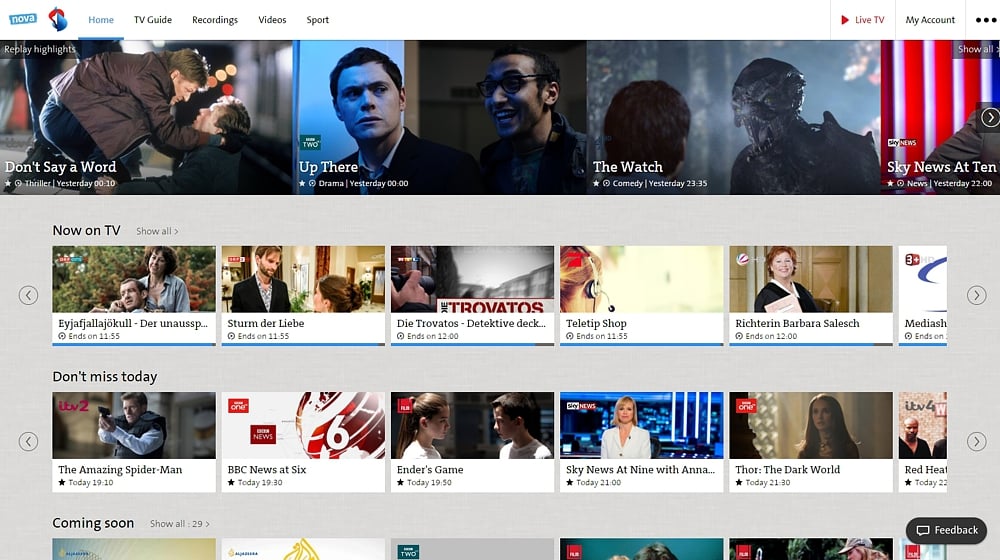Click the Sky News logo on Sky News At Ten
The image size is (1000, 560).
tap(902, 143)
